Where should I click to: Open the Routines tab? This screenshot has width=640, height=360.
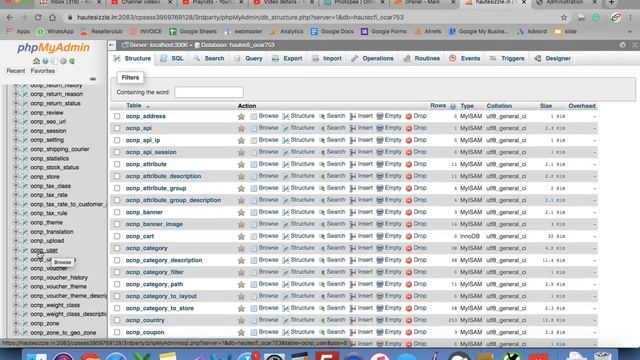tap(422, 59)
